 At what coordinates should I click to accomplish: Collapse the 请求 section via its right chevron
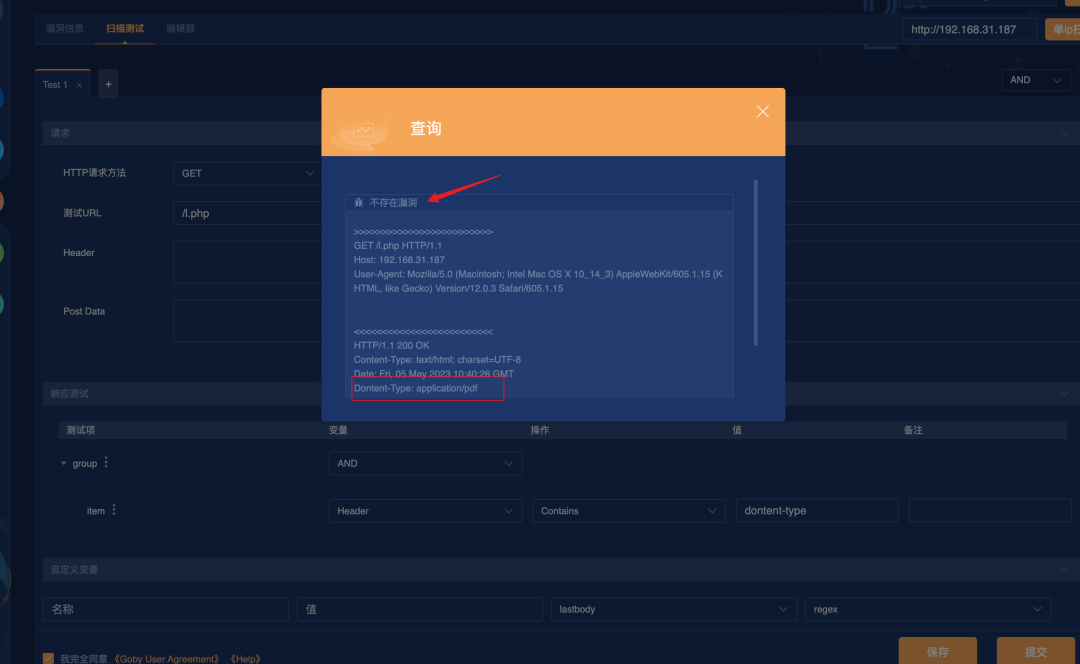pos(1062,132)
